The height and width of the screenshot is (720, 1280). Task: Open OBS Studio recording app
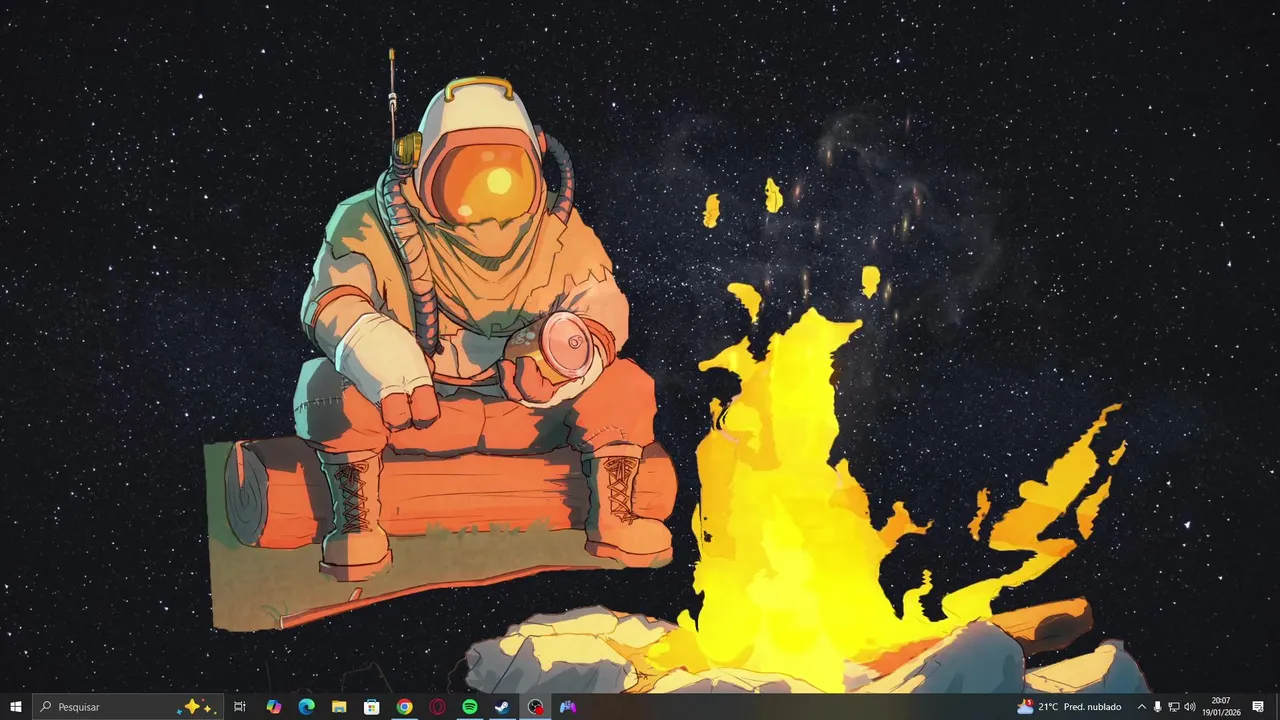click(x=535, y=707)
